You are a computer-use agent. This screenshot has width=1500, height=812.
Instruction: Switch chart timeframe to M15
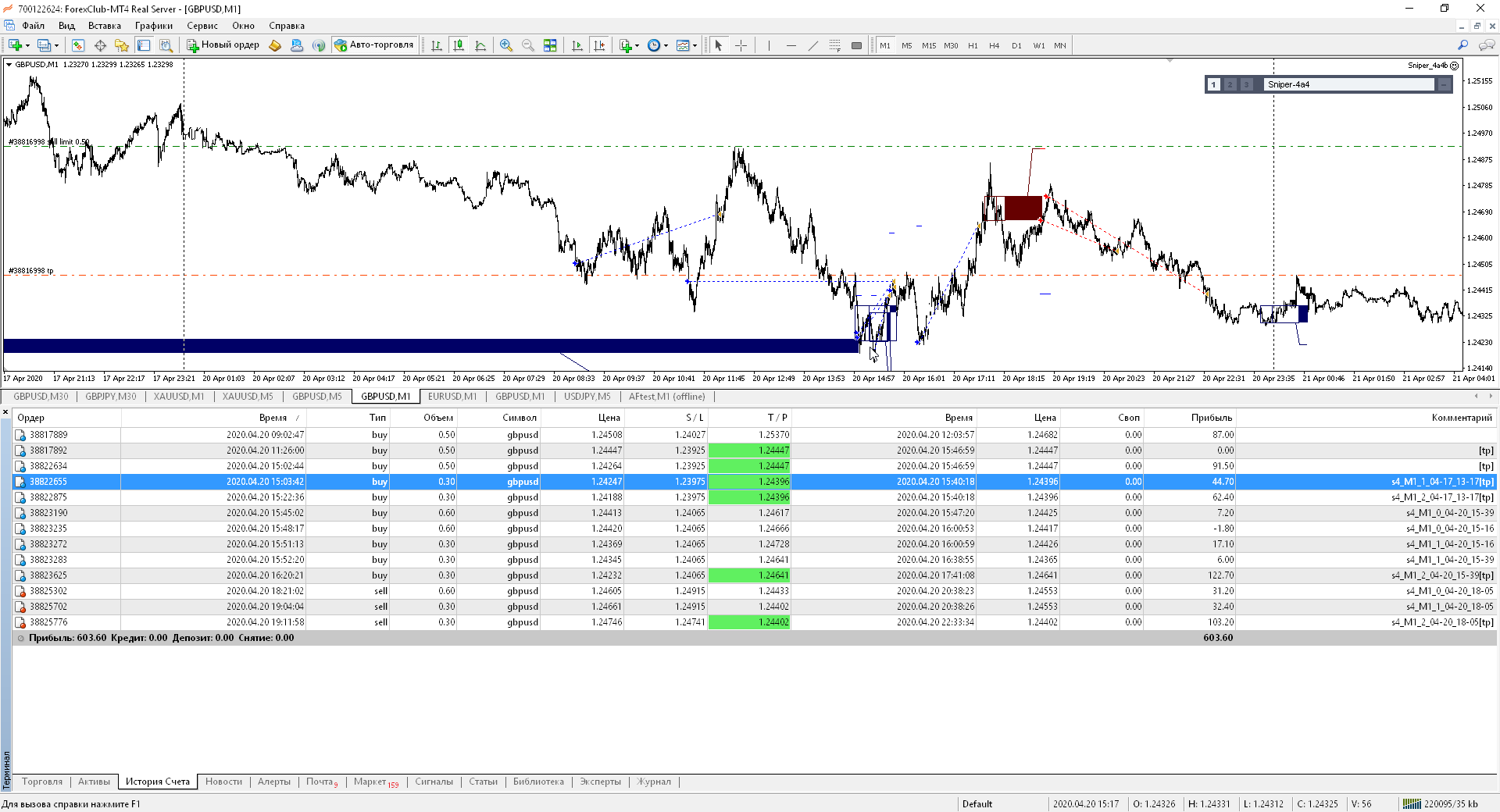coord(928,45)
